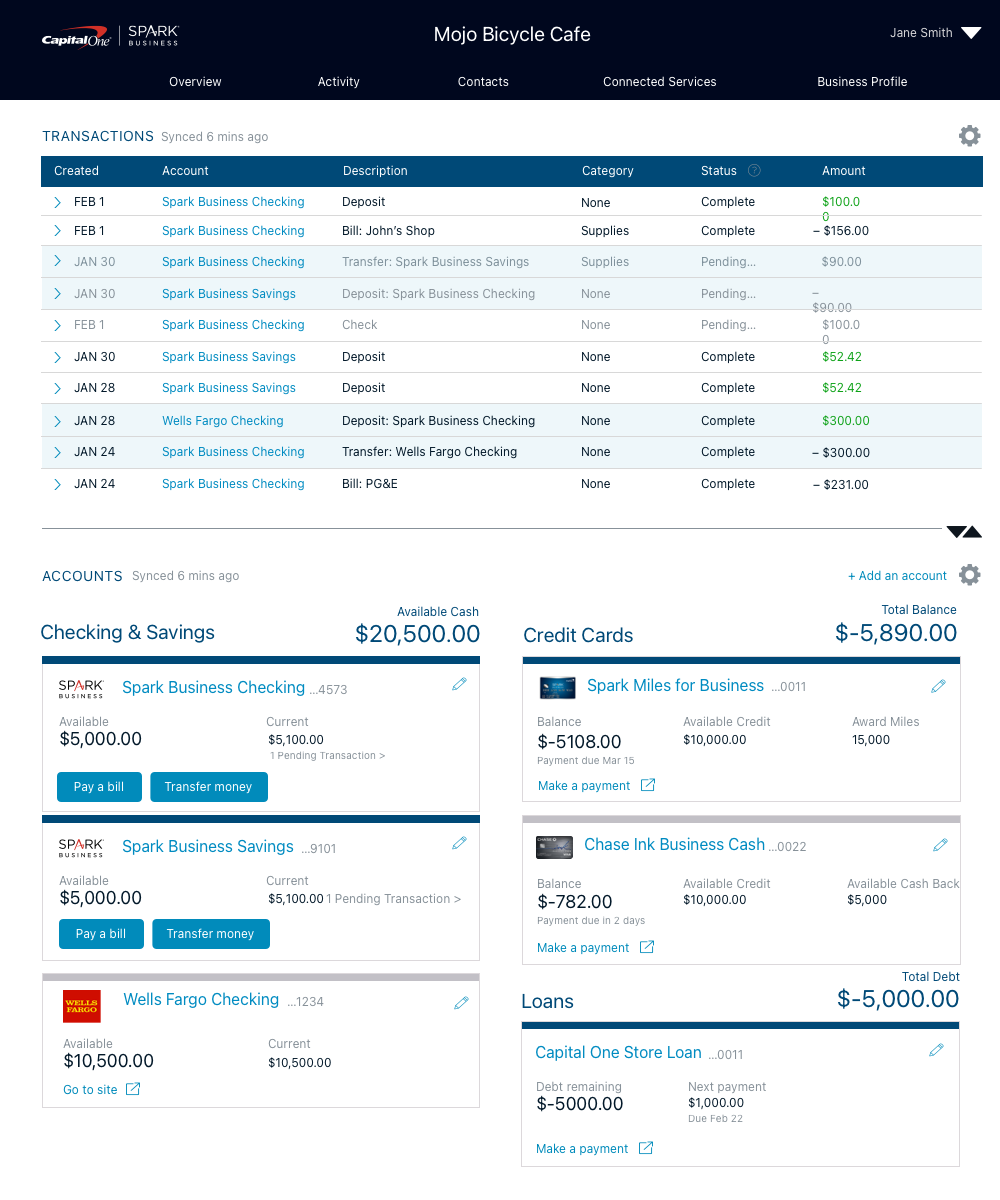Click Pay a bill under Spark Business Checking

pos(99,787)
